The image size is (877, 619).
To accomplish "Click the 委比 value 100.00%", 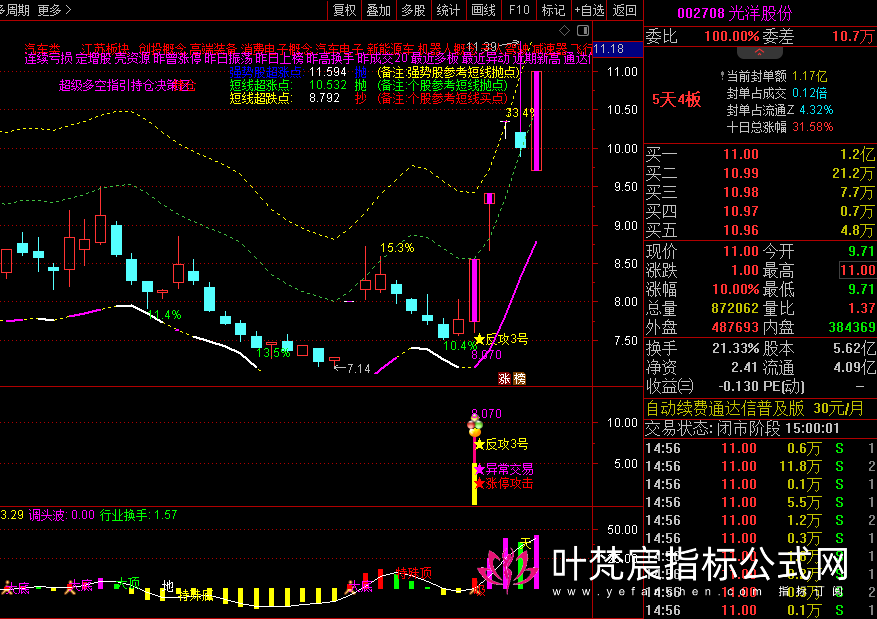I will [732, 37].
